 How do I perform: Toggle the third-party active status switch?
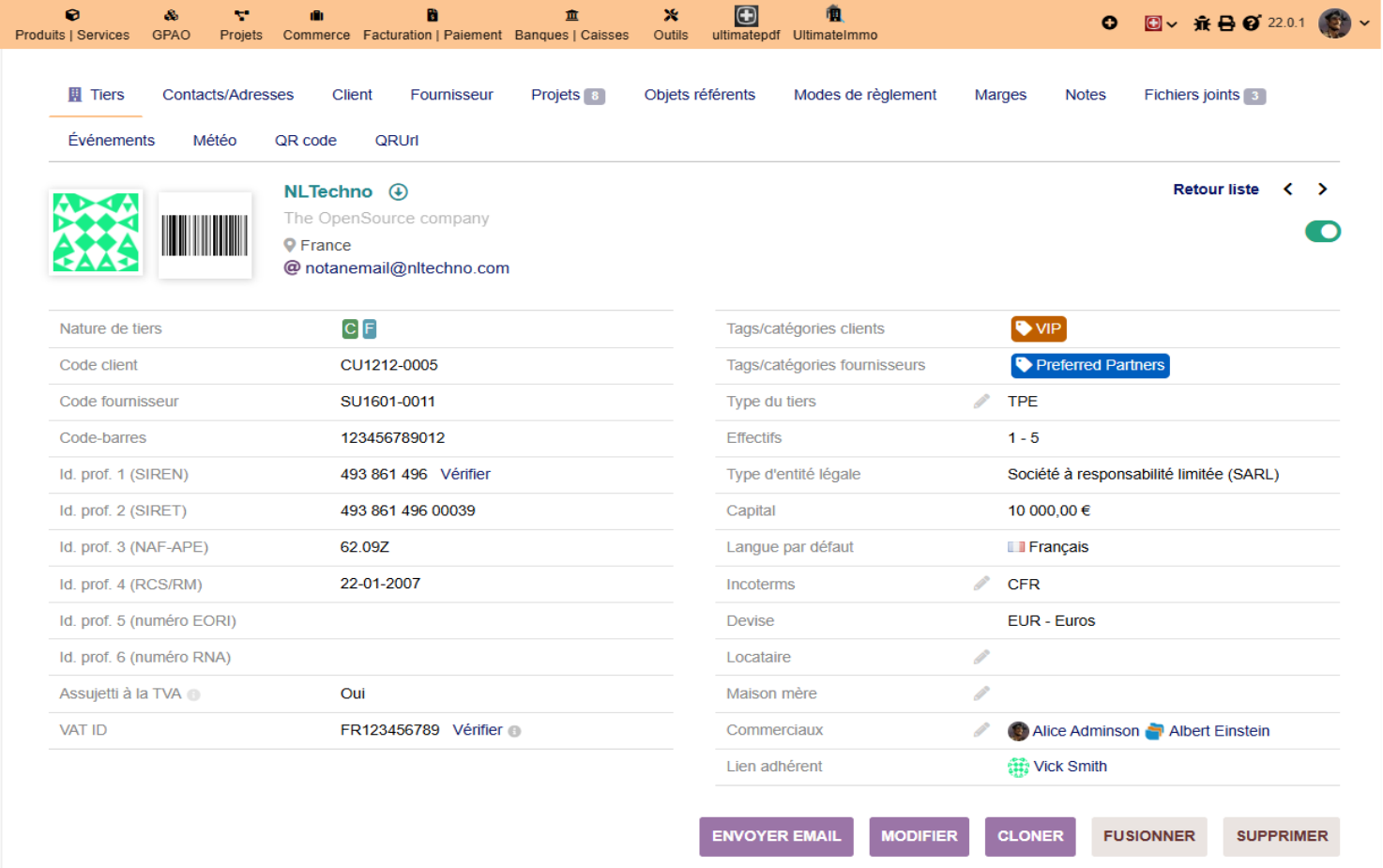[x=1323, y=231]
